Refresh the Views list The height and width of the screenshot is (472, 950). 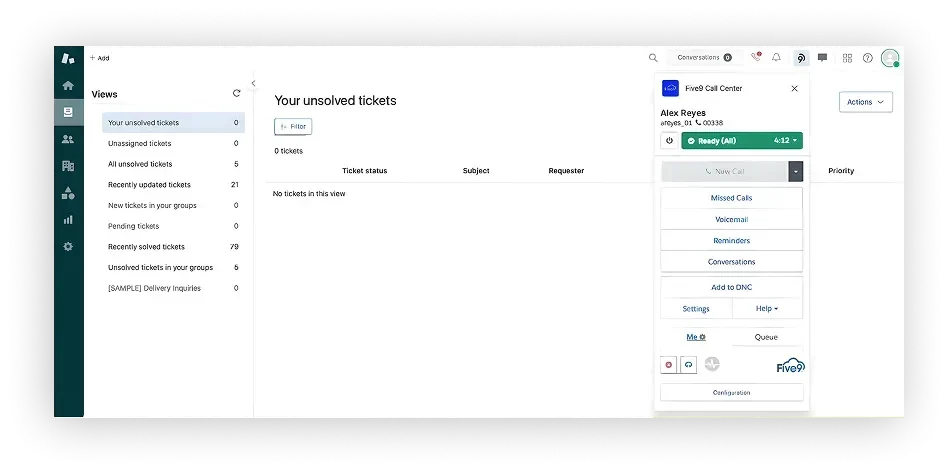237,93
